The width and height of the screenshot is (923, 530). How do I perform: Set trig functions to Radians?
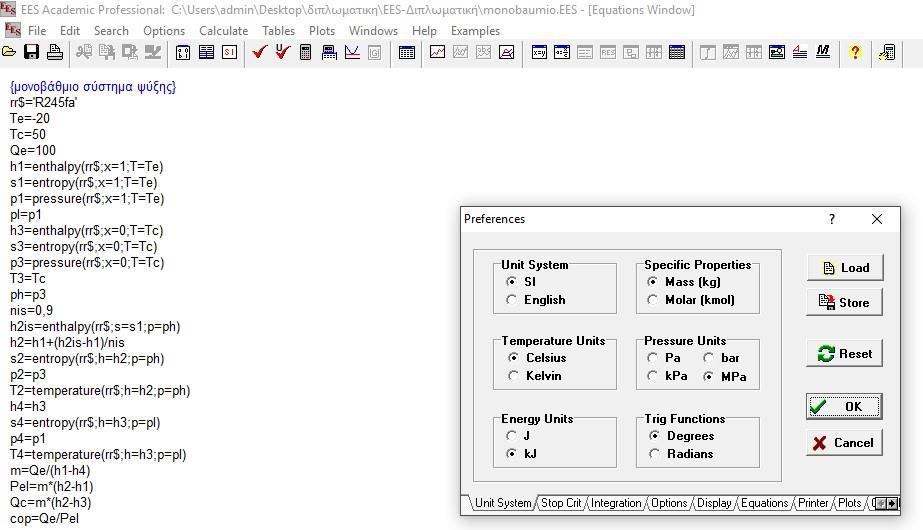tap(681, 453)
